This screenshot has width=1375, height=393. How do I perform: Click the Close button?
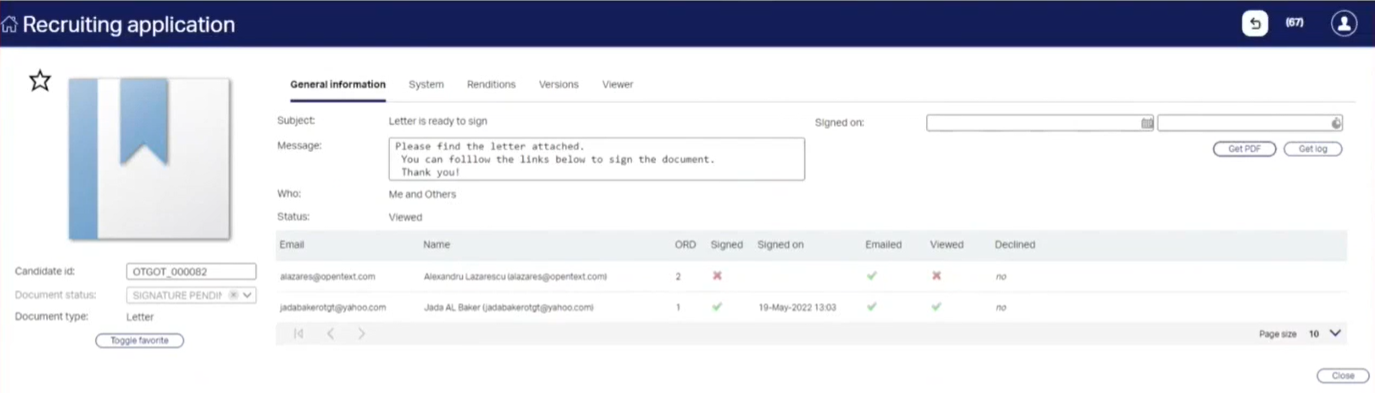pyautogui.click(x=1343, y=376)
